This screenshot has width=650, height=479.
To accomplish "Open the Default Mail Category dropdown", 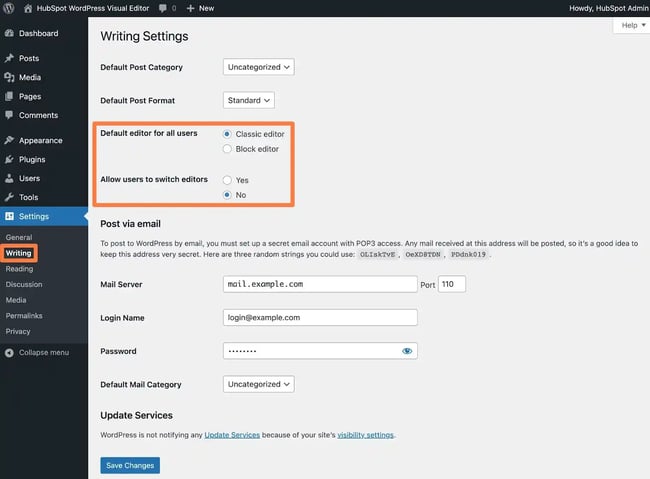I will (x=259, y=384).
